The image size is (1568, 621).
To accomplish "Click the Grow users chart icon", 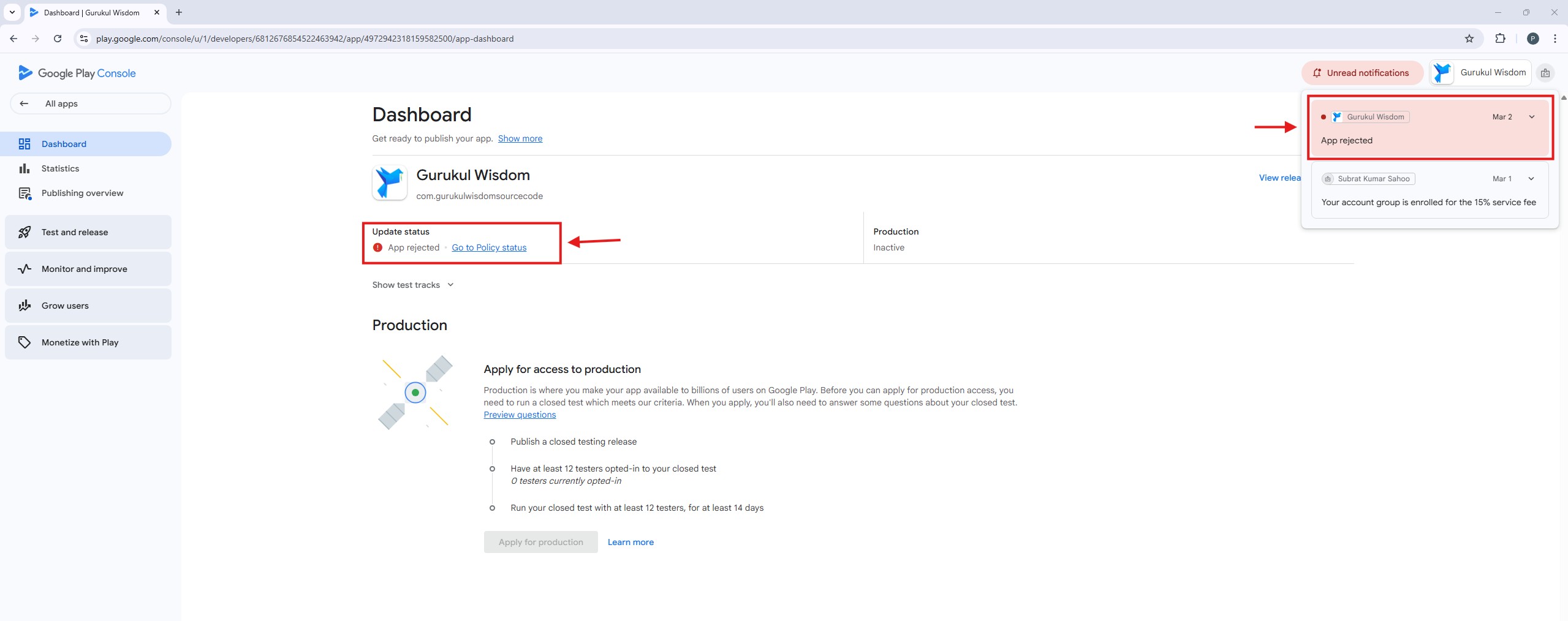I will click(x=25, y=306).
